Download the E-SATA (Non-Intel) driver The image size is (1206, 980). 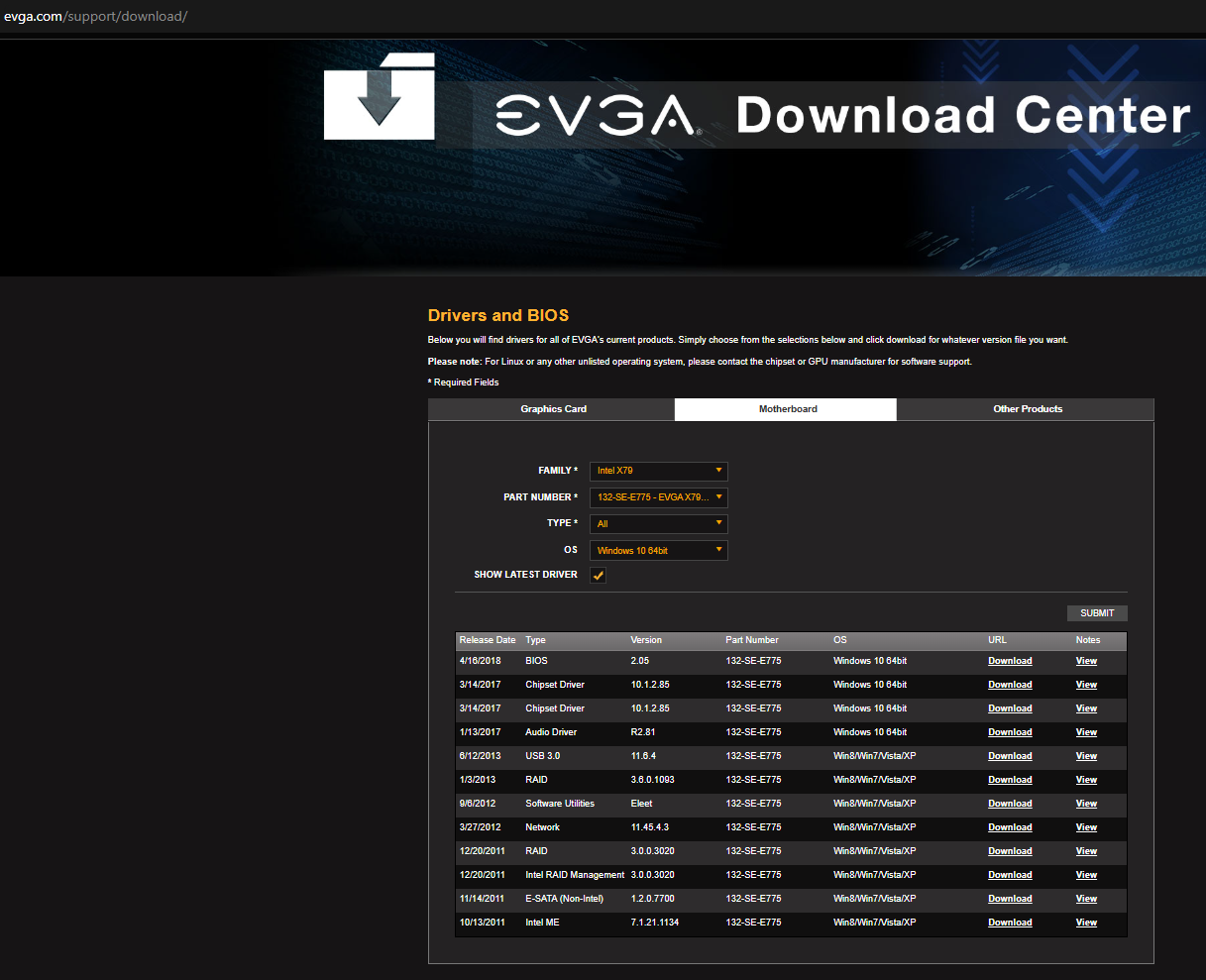tap(1010, 899)
